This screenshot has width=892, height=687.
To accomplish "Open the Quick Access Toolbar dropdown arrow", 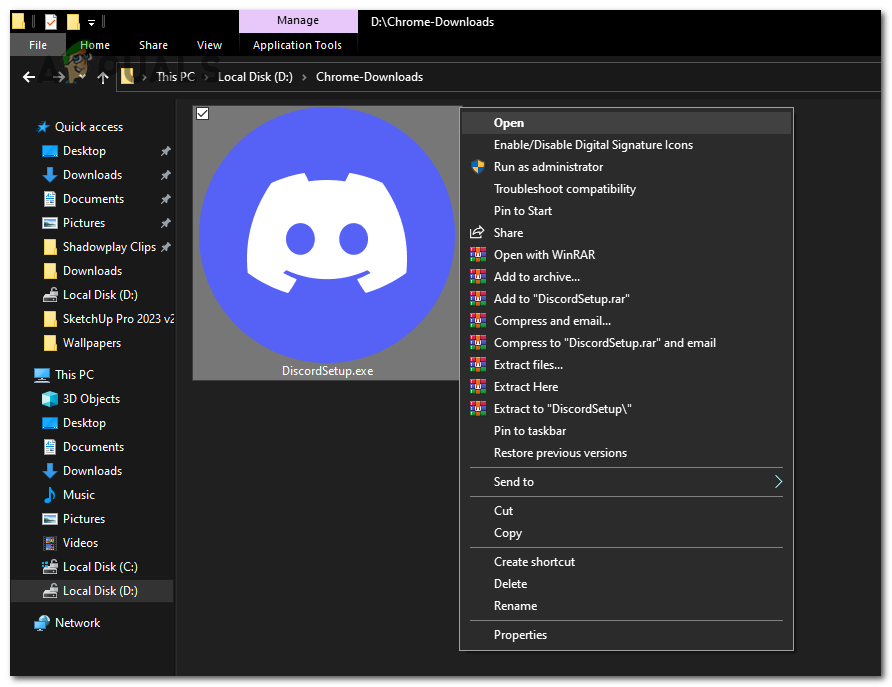I will coord(92,21).
